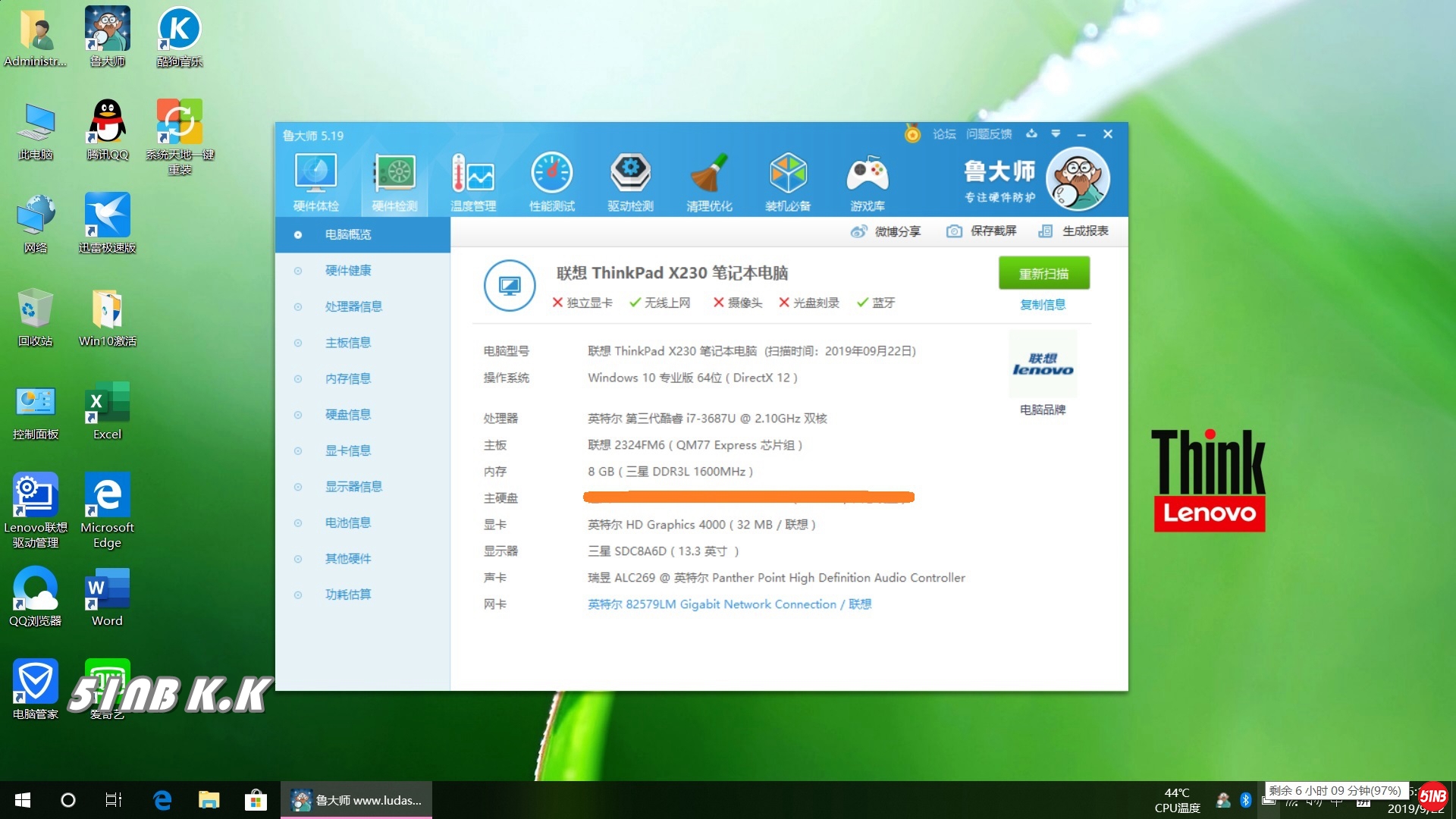The width and height of the screenshot is (1456, 819).
Task: Open the Microsoft Store taskbar icon
Action: (256, 800)
